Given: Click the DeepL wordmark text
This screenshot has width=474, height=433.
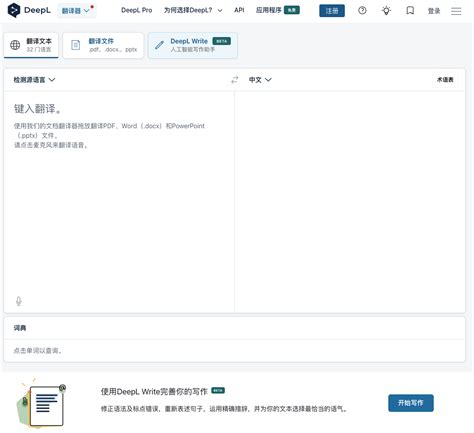Looking at the screenshot, I should (x=37, y=10).
